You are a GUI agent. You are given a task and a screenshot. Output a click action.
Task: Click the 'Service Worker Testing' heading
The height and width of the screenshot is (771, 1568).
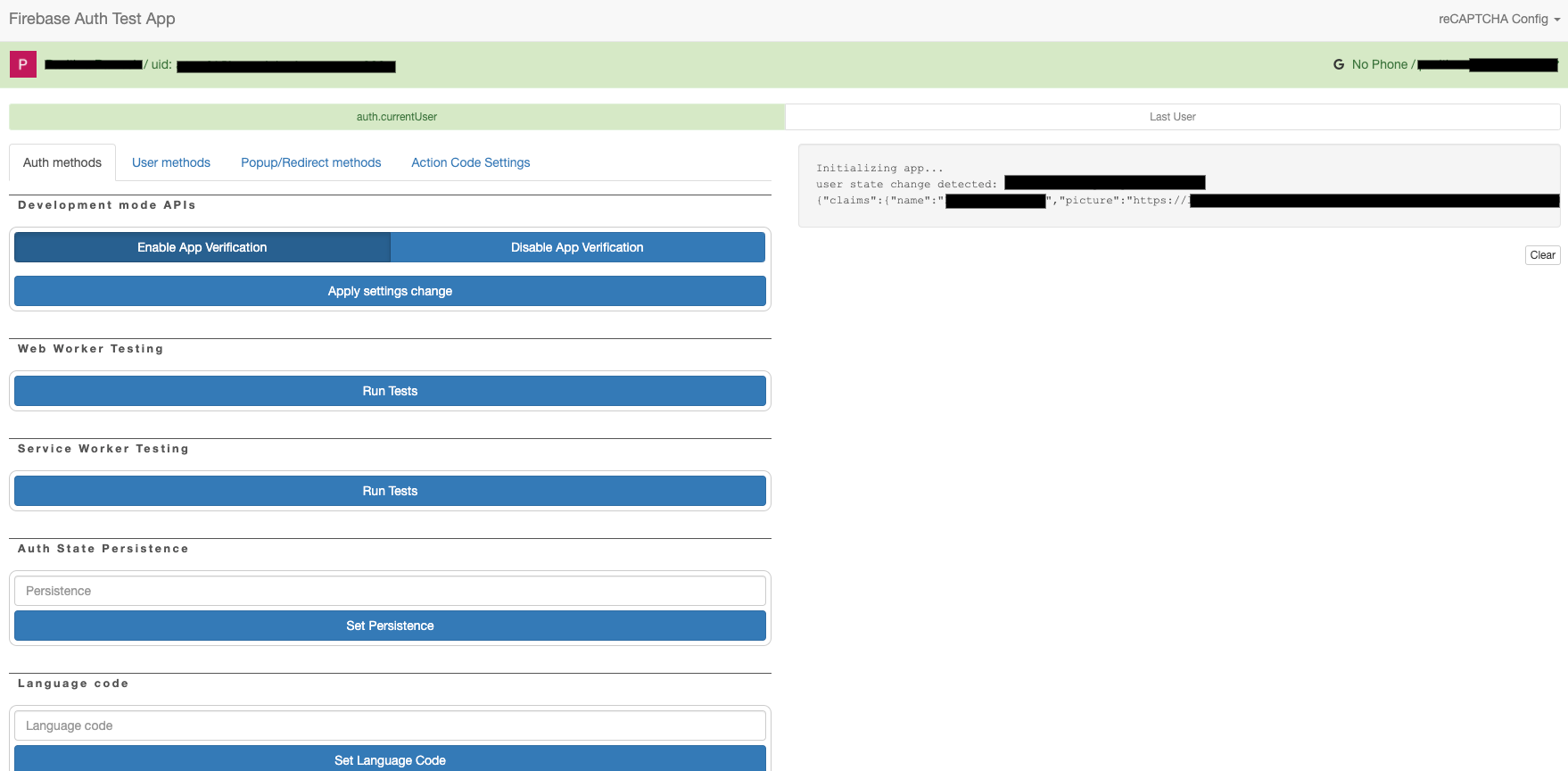coord(103,449)
